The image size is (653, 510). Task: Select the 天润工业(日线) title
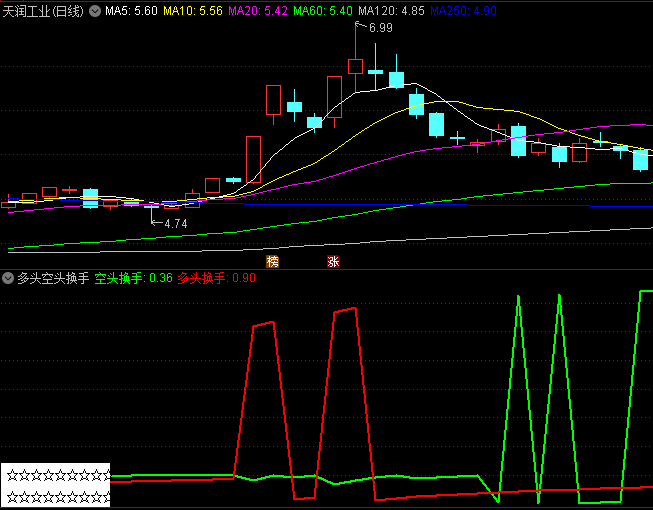coord(43,11)
